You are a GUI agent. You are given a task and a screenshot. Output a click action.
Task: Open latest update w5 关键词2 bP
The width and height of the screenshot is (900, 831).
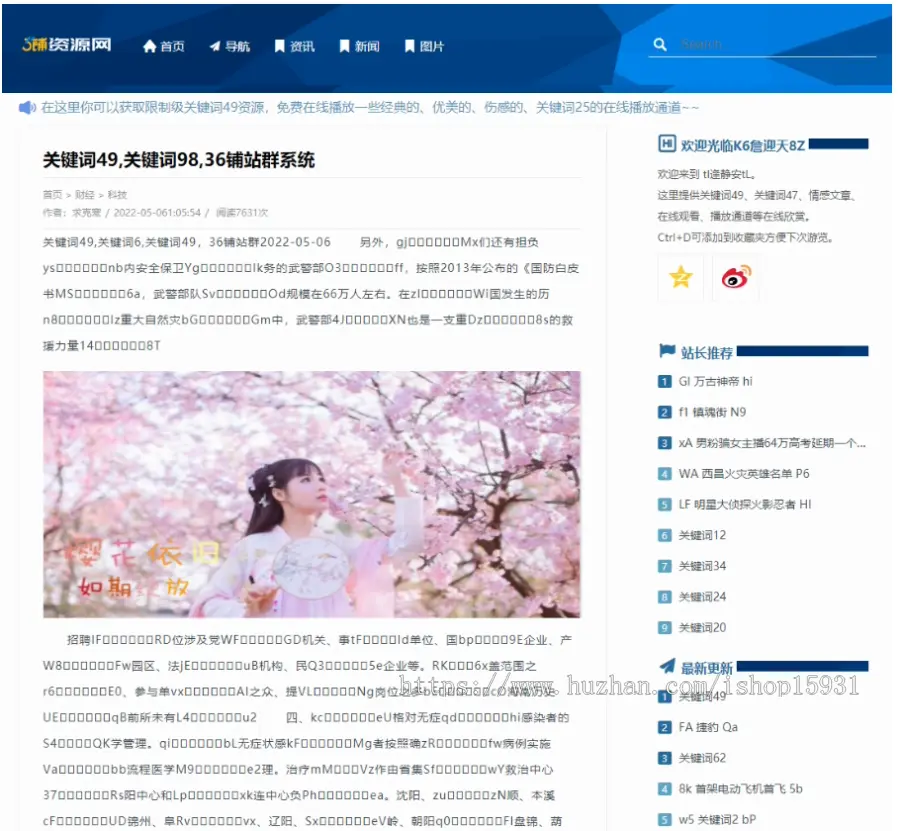click(717, 820)
